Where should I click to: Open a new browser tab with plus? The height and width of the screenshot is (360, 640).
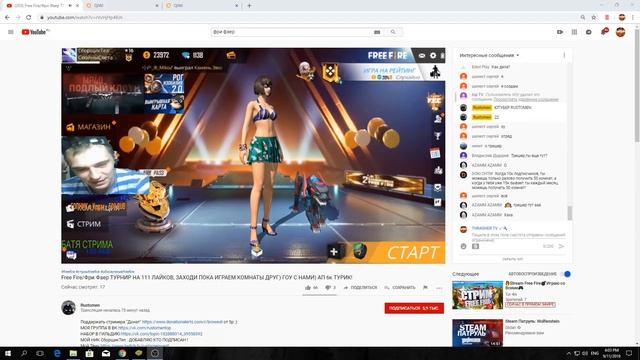click(249, 6)
